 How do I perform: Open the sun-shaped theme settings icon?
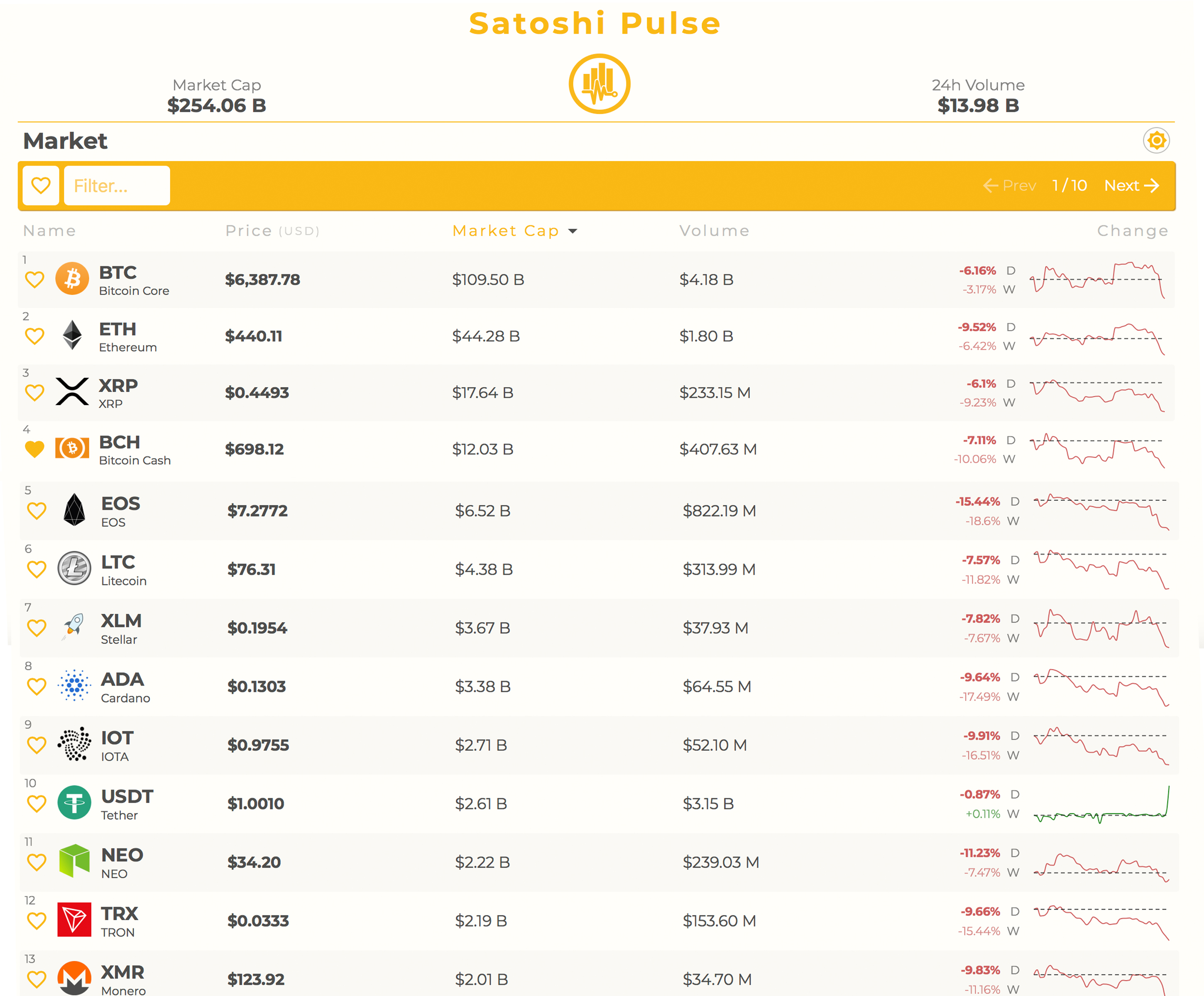pos(1156,140)
